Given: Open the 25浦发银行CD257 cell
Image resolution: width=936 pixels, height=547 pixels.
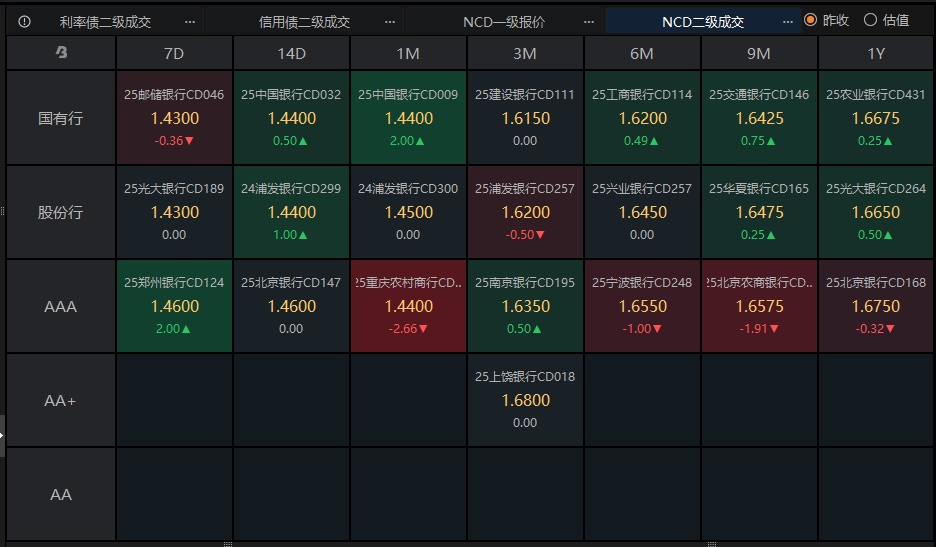Looking at the screenshot, I should (525, 212).
